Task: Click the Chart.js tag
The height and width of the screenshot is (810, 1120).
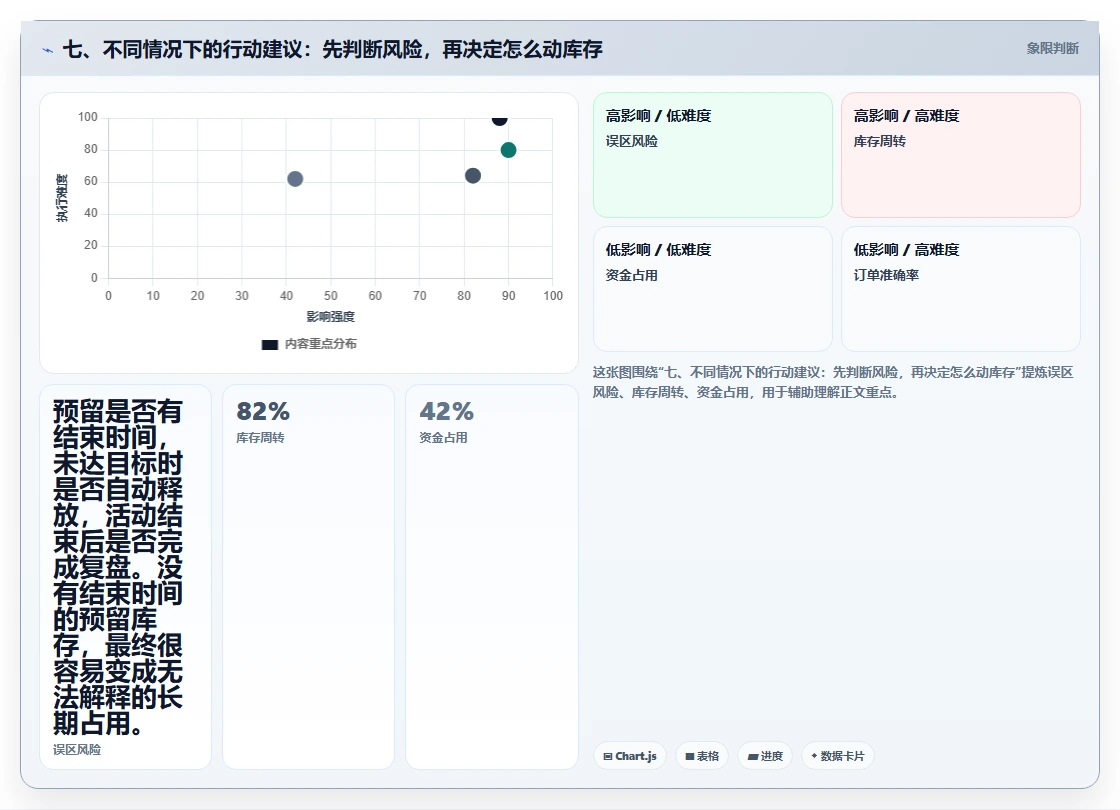Action: 630,756
